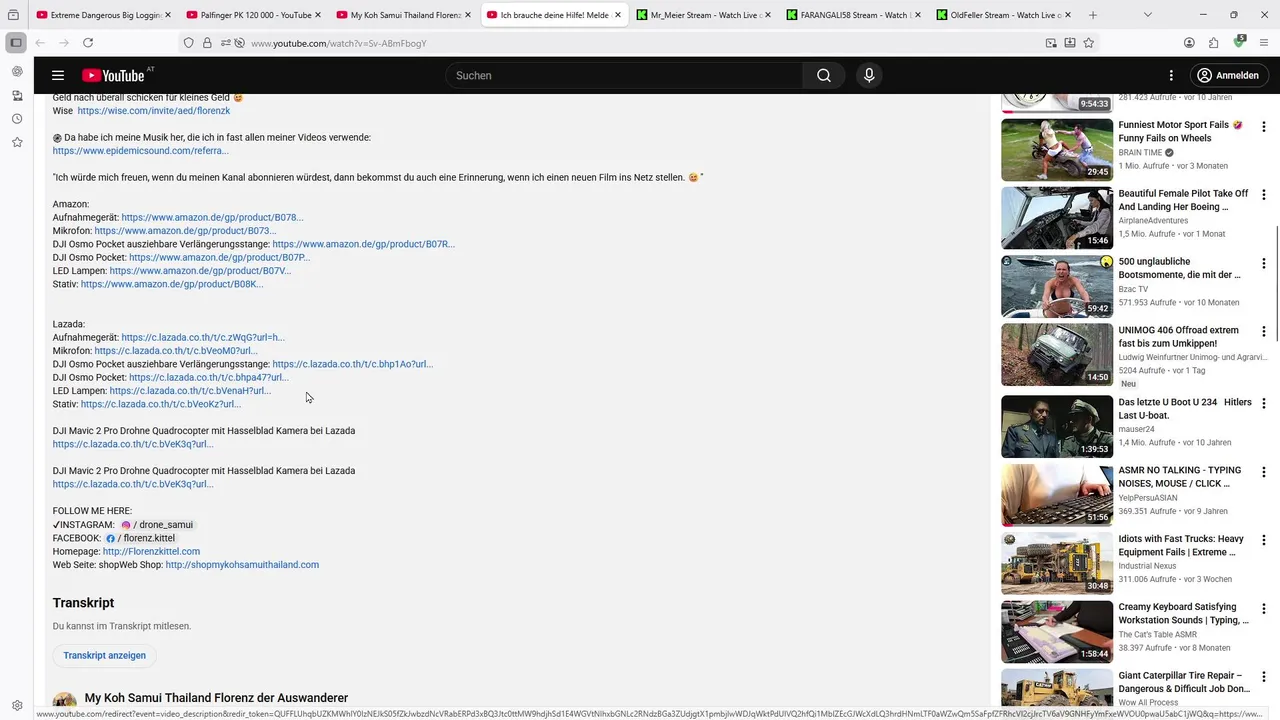Reload the page with browser refresh

click(x=88, y=43)
